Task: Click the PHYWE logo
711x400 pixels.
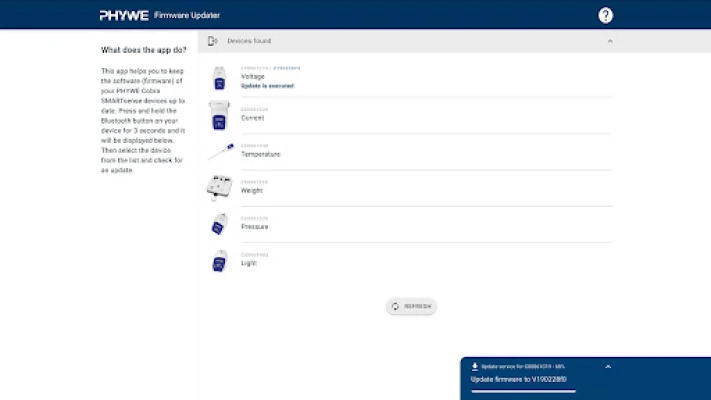Action: (124, 15)
